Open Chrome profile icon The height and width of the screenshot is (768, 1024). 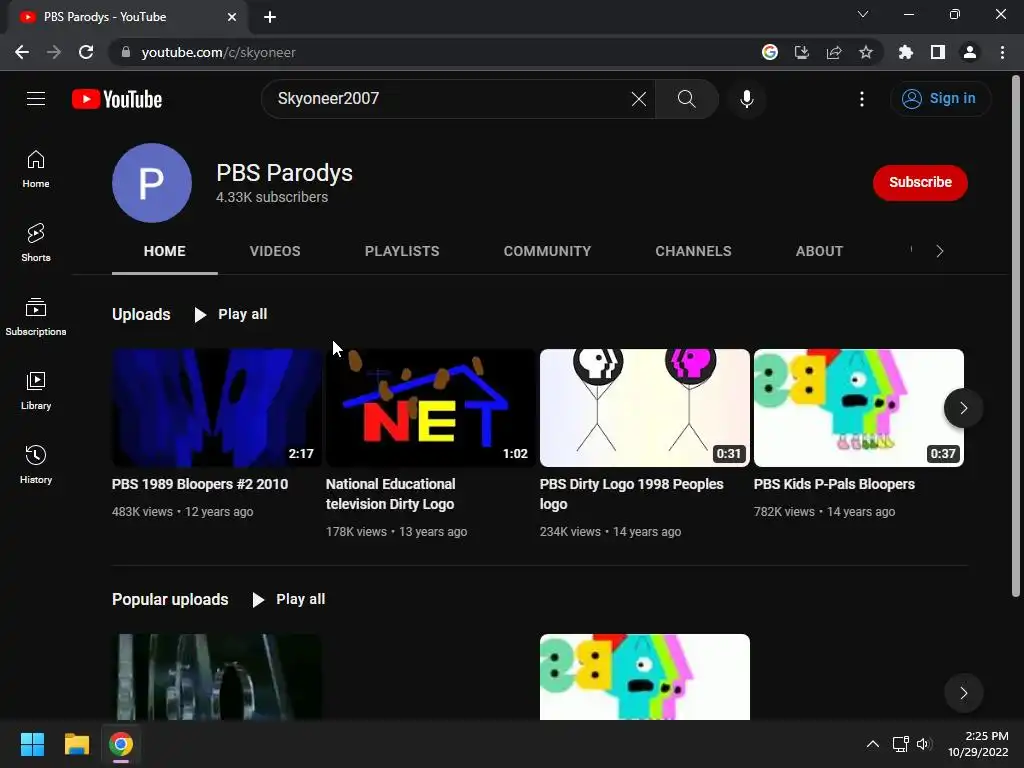[x=970, y=52]
